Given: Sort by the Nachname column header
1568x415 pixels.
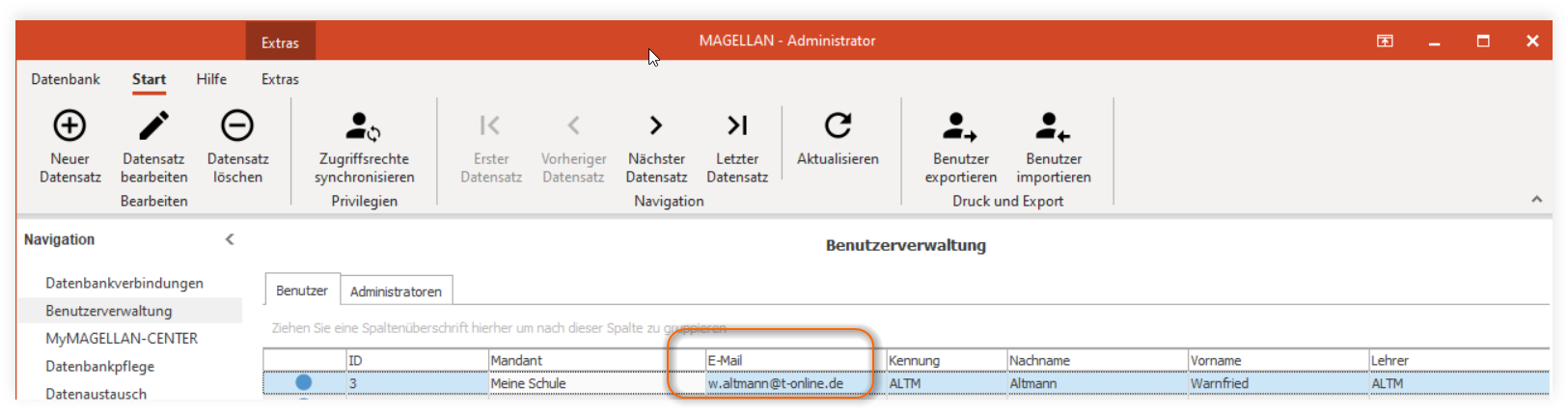Looking at the screenshot, I should 1097,360.
